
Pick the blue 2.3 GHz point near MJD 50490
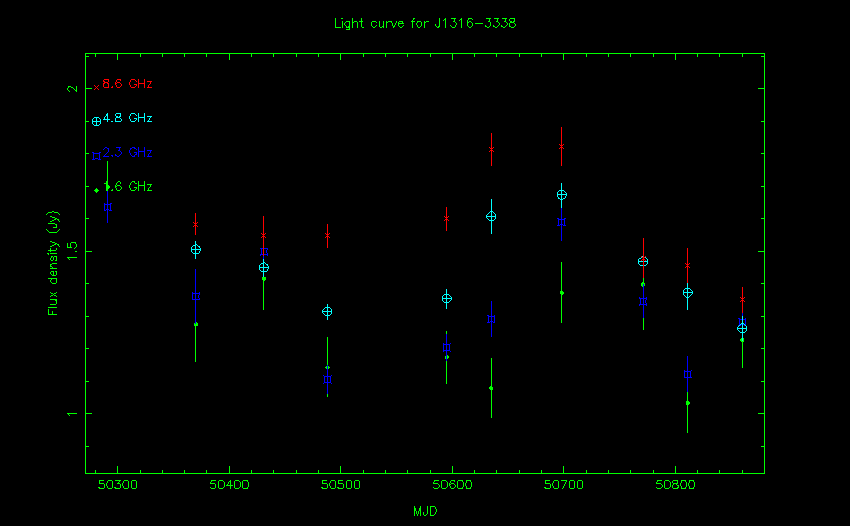(x=327, y=380)
